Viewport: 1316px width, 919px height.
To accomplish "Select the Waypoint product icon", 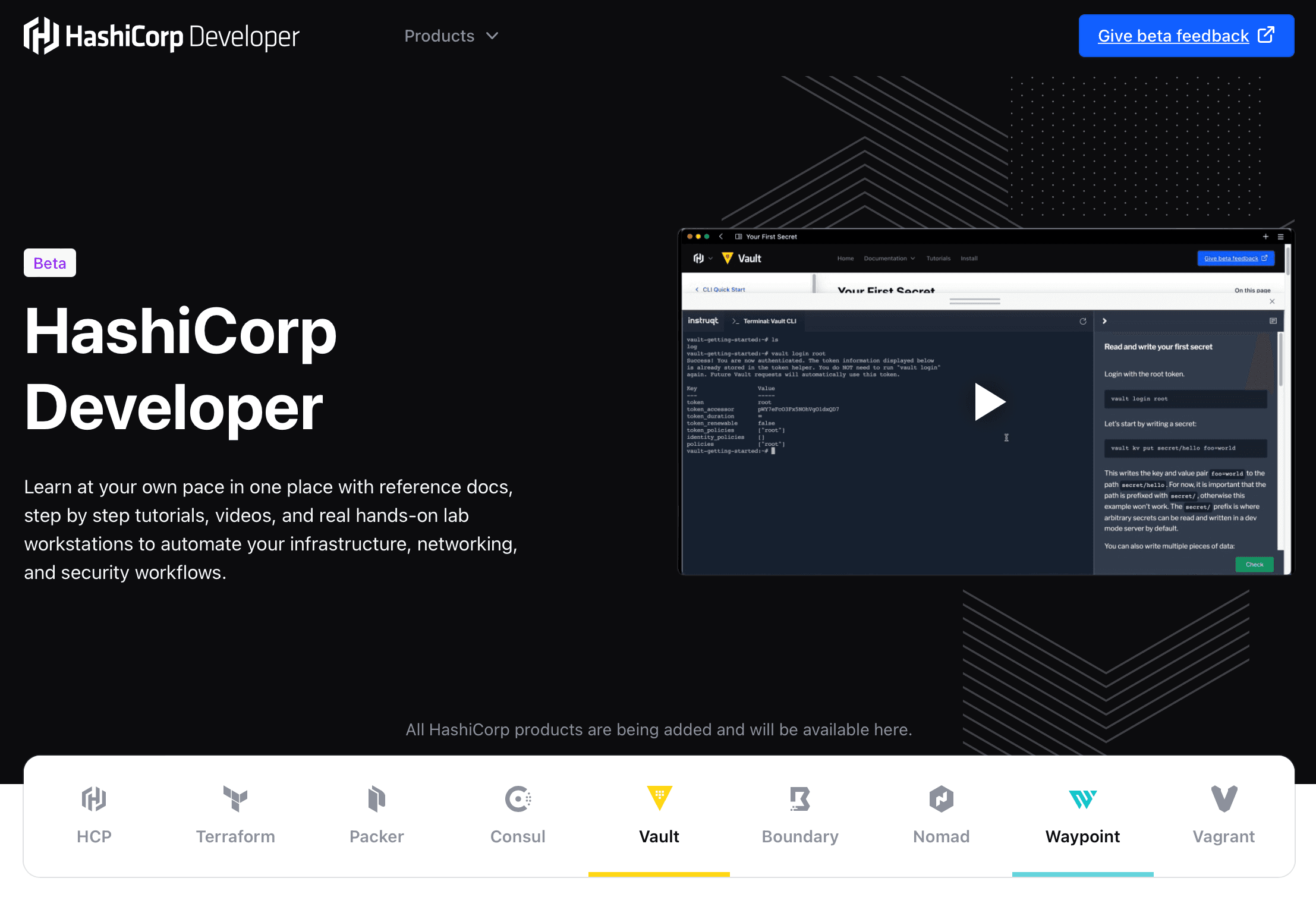I will [x=1082, y=799].
